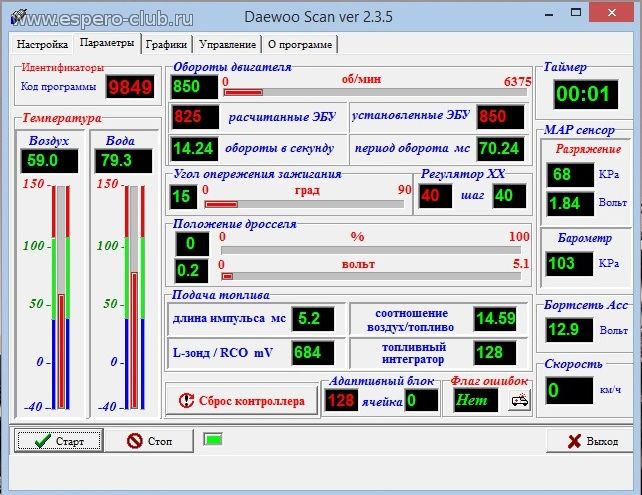This screenshot has height=495, width=642.
Task: Click the Стоп button
Action: pos(149,441)
